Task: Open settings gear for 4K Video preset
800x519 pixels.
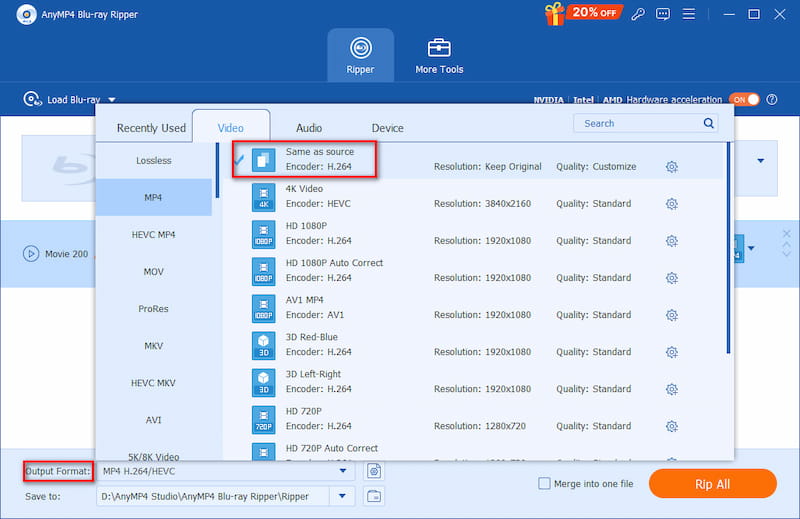Action: pyautogui.click(x=671, y=204)
